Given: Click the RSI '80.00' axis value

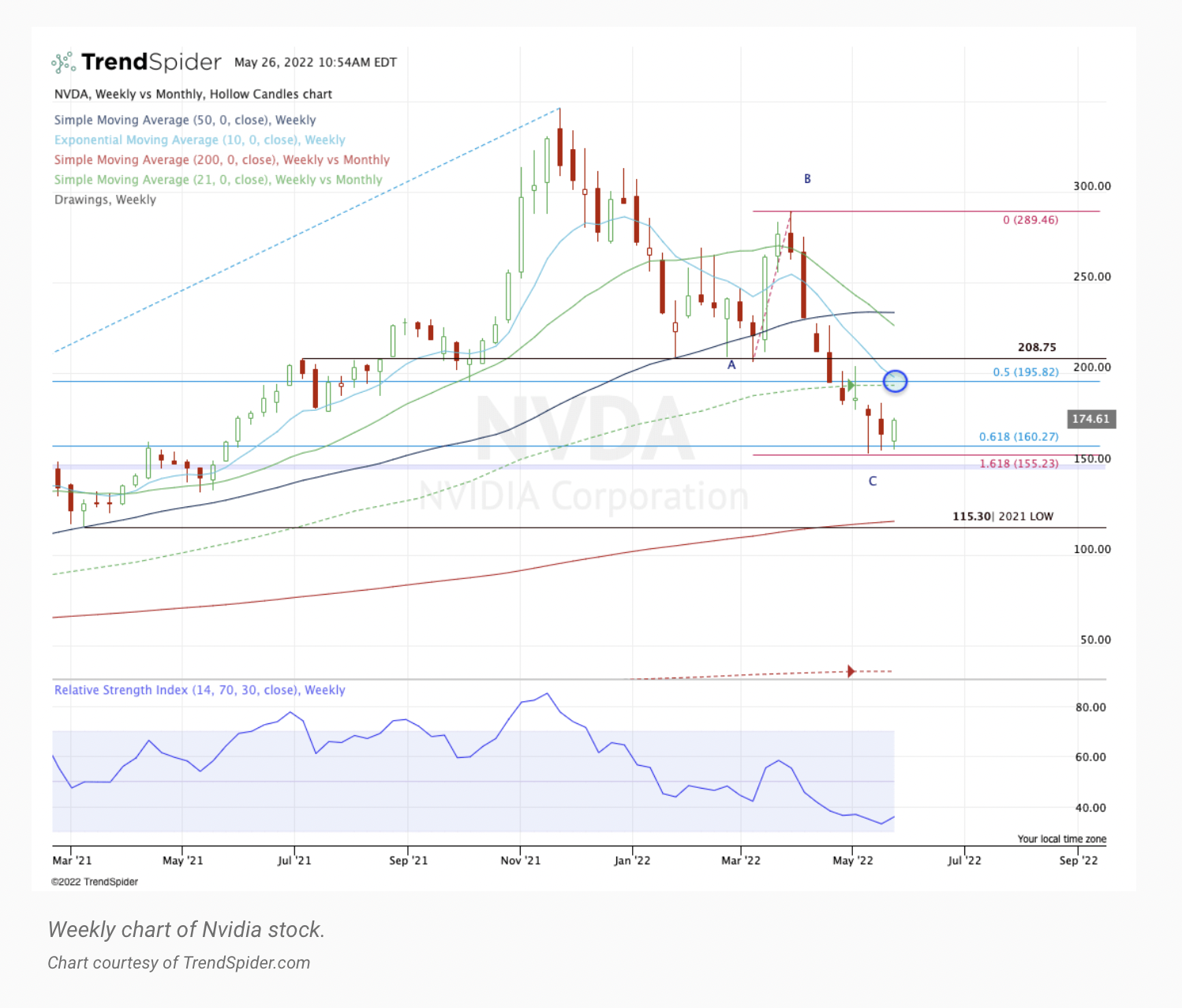Looking at the screenshot, I should coord(1090,707).
